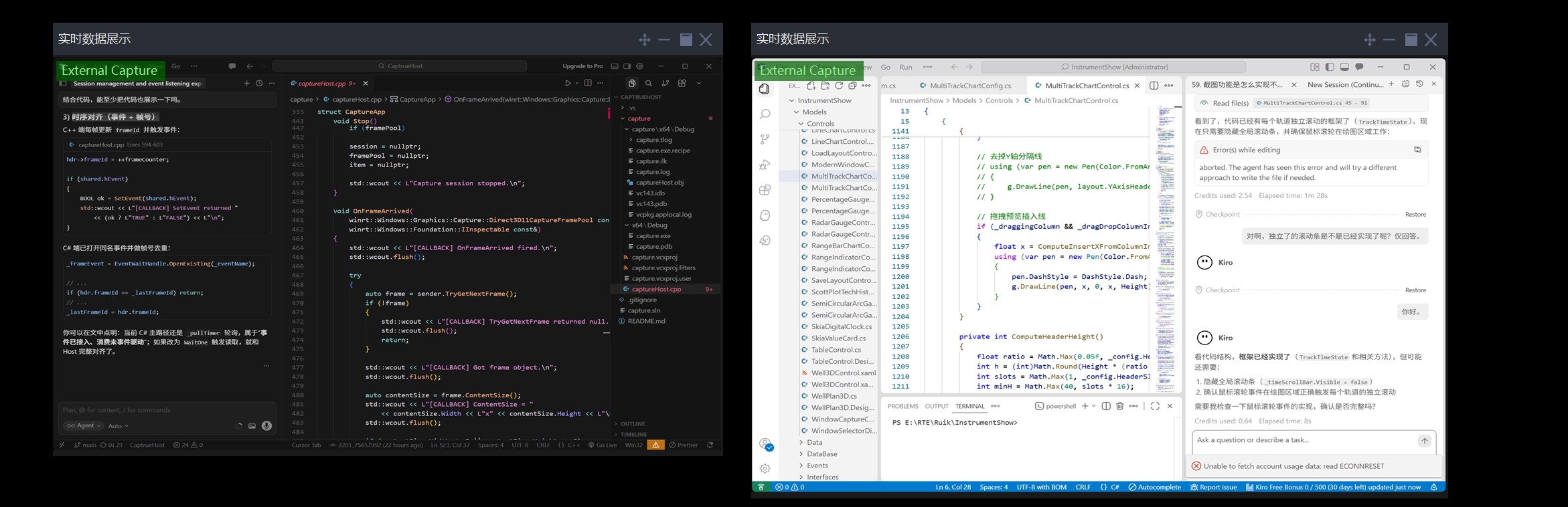
Task: Toggle secondary sidebar in CaptrueHost title bar
Action: pos(627,66)
